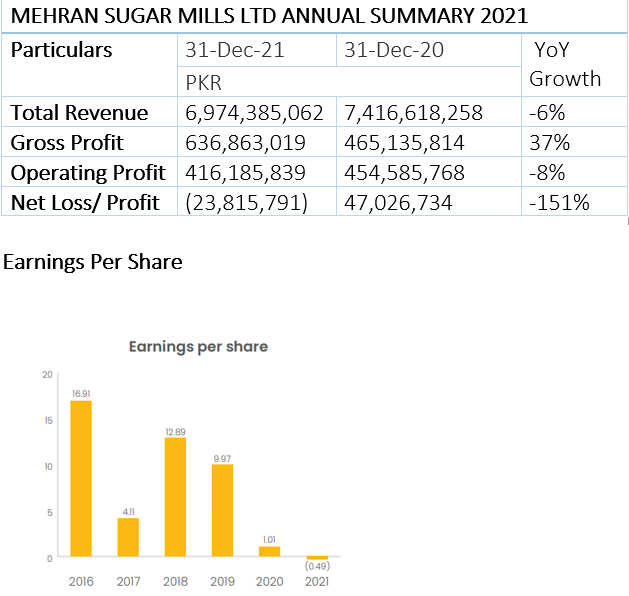Image resolution: width=629 pixels, height=596 pixels.
Task: Click the '0' y-axis tick label
Action: [50, 559]
